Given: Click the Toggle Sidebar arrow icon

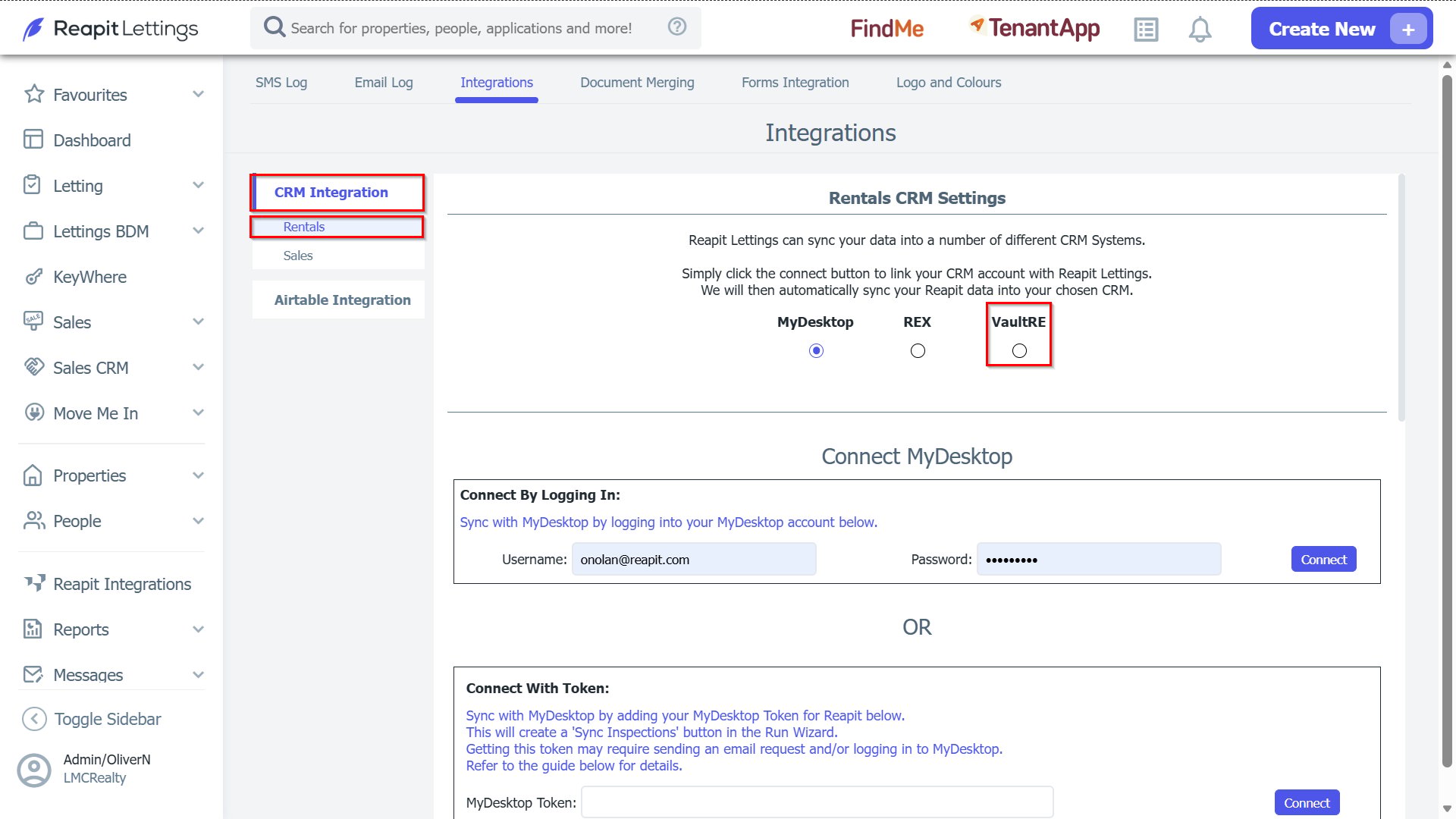Looking at the screenshot, I should (x=34, y=719).
